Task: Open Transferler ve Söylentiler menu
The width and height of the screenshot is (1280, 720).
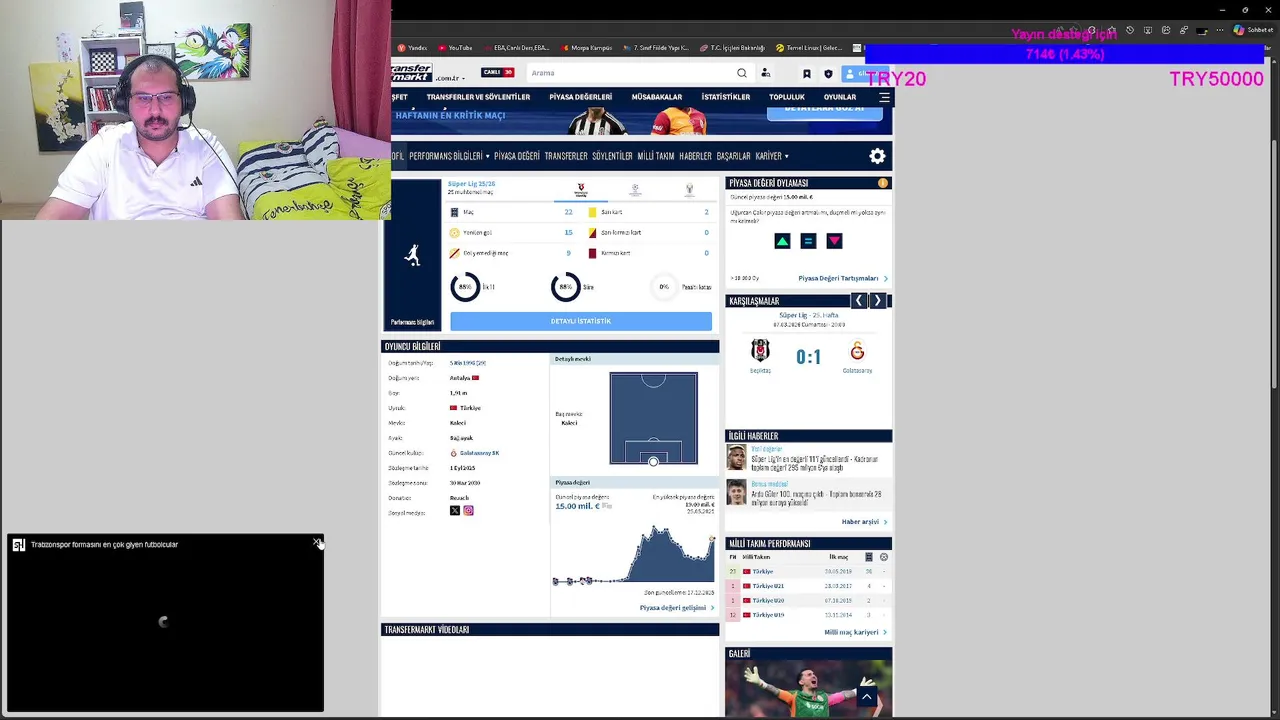Action: [478, 97]
